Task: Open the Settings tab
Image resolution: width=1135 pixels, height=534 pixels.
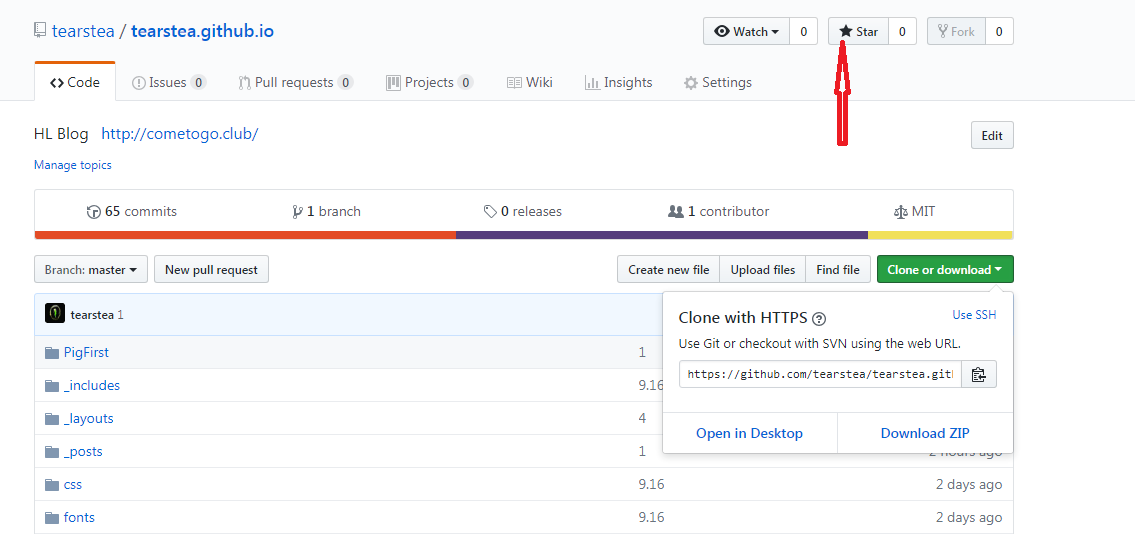Action: tap(717, 82)
